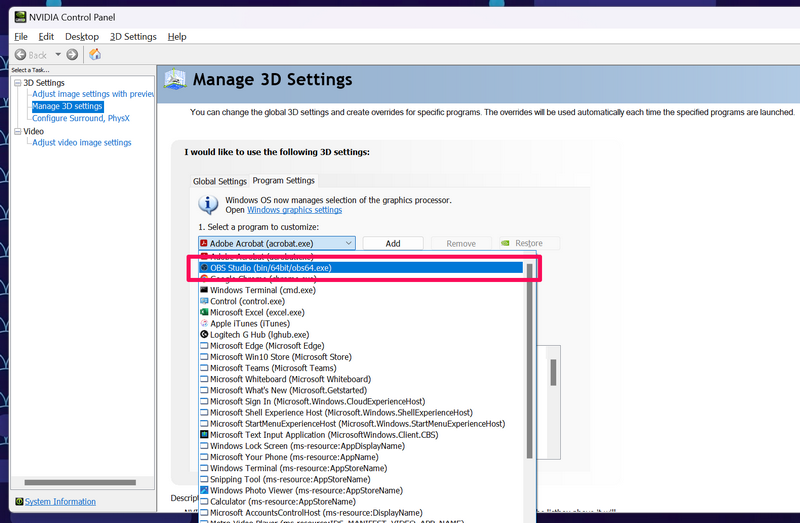
Task: Select Configure Surround, PhysX in the tree
Action: [x=80, y=118]
